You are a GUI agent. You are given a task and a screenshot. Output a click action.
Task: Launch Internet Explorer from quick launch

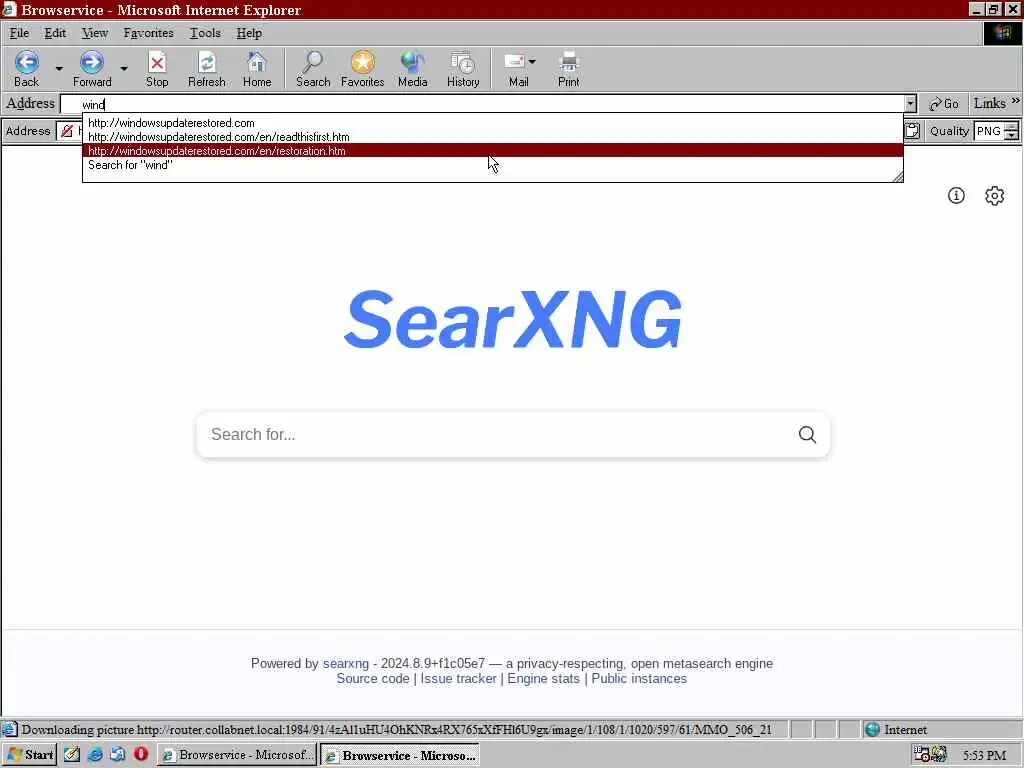95,755
